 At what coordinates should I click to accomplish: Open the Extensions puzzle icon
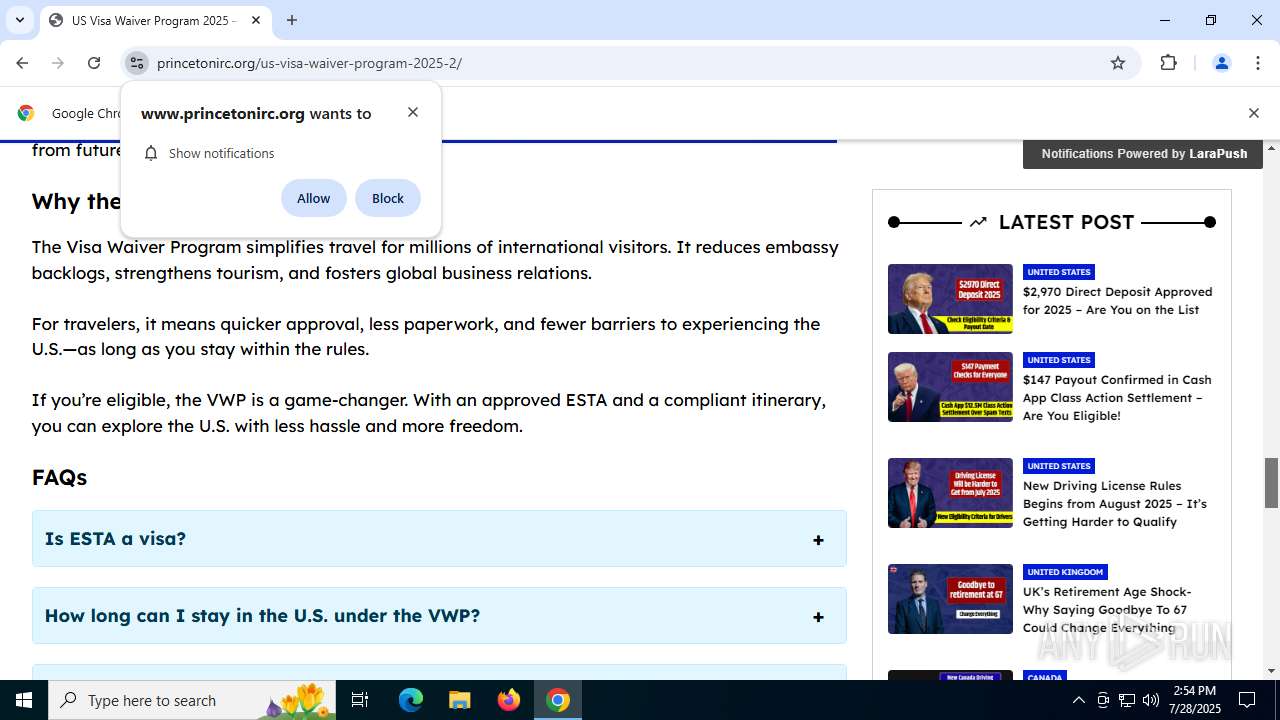(x=1169, y=63)
